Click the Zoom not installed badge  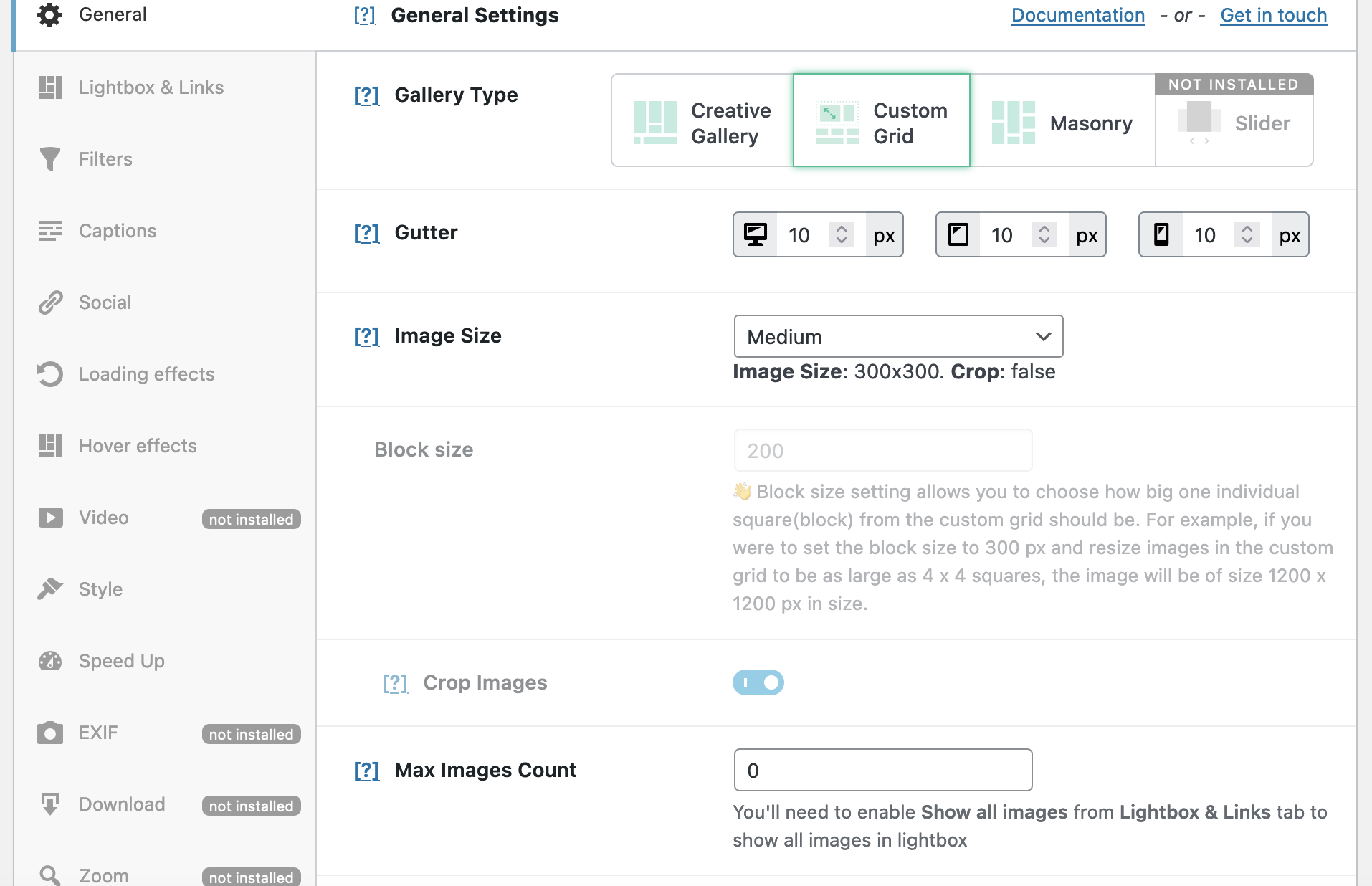tap(251, 877)
